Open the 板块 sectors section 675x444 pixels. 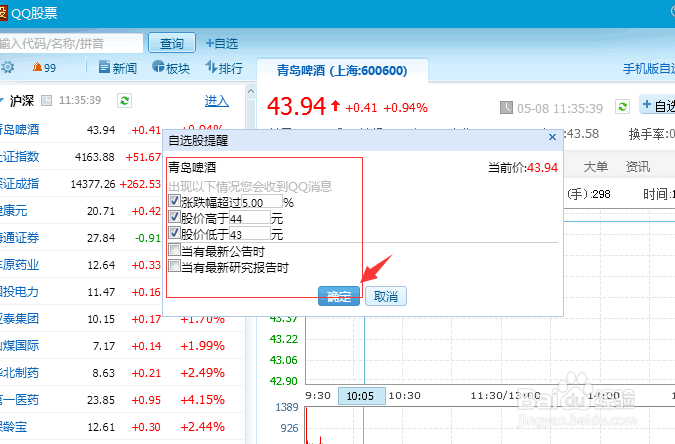[171, 67]
